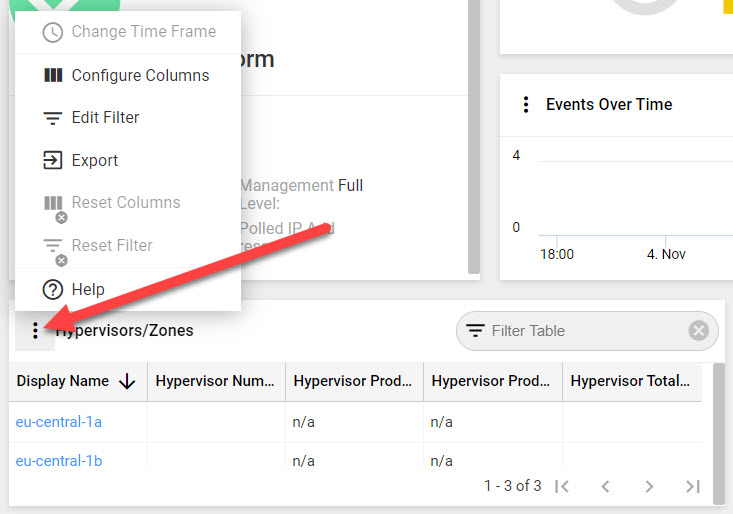Image resolution: width=733 pixels, height=514 pixels.
Task: Select Edit Filter menu option
Action: coord(128,117)
